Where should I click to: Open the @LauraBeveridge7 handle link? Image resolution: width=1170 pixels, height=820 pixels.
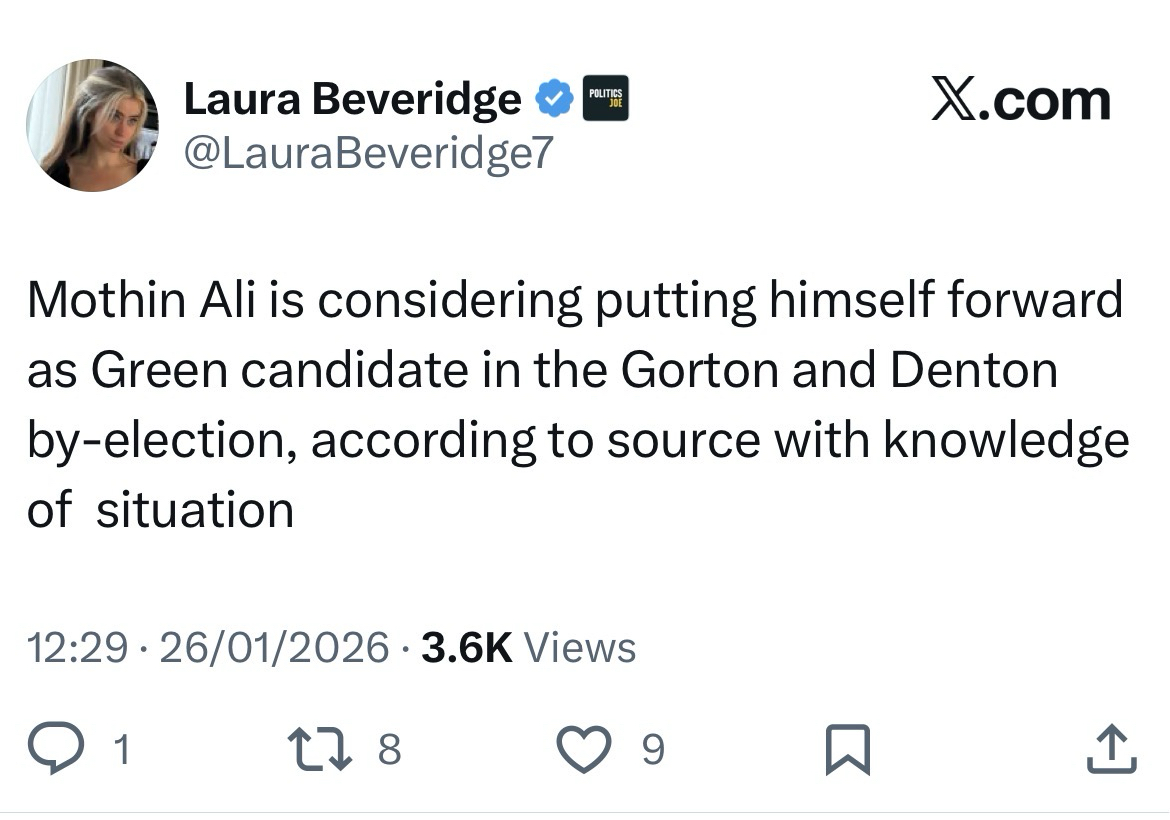pyautogui.click(x=368, y=153)
